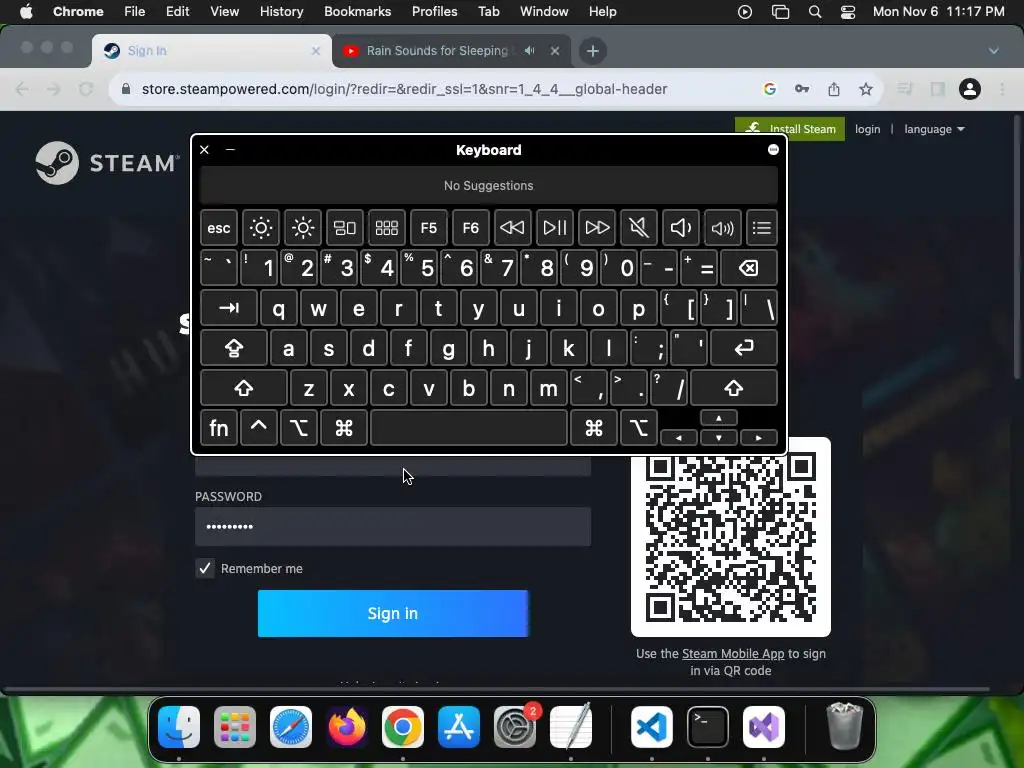Switch to Rain Sounds for Sleeping tab

pyautogui.click(x=452, y=50)
